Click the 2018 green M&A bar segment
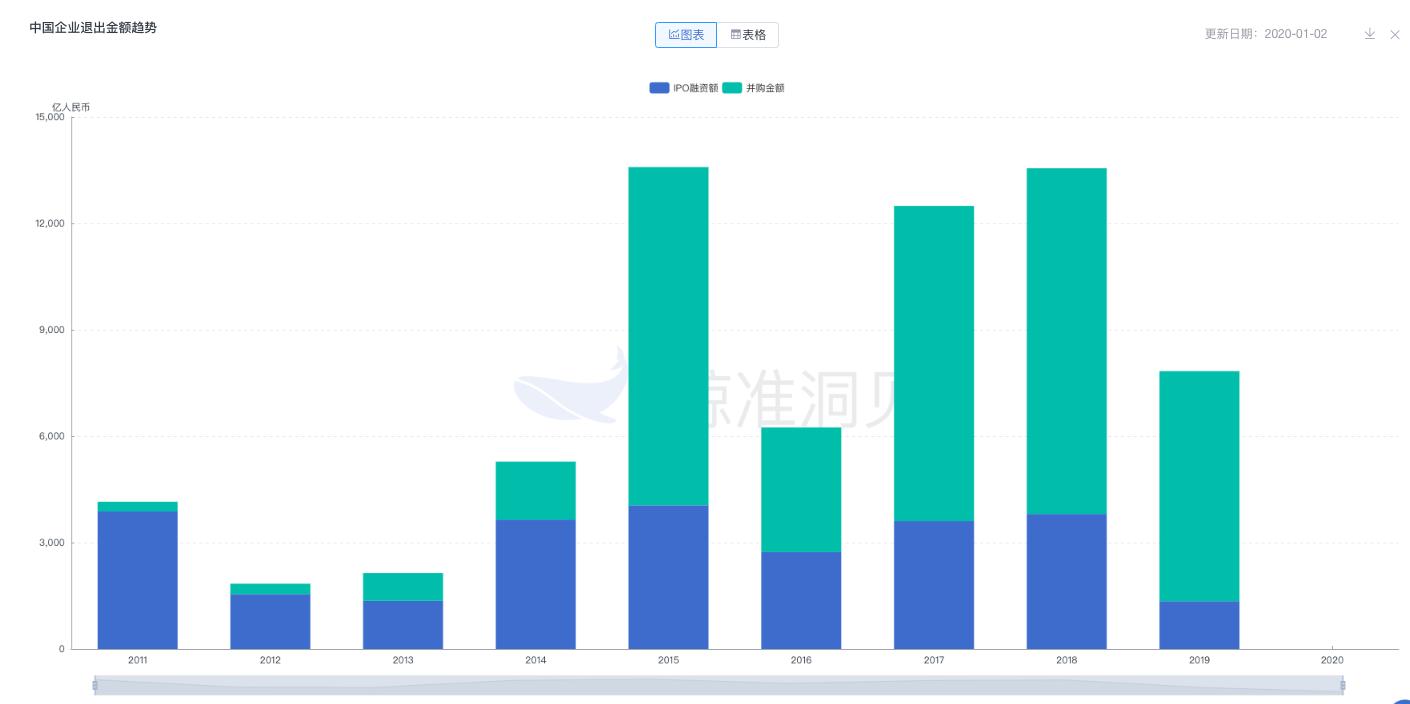 coord(1067,341)
